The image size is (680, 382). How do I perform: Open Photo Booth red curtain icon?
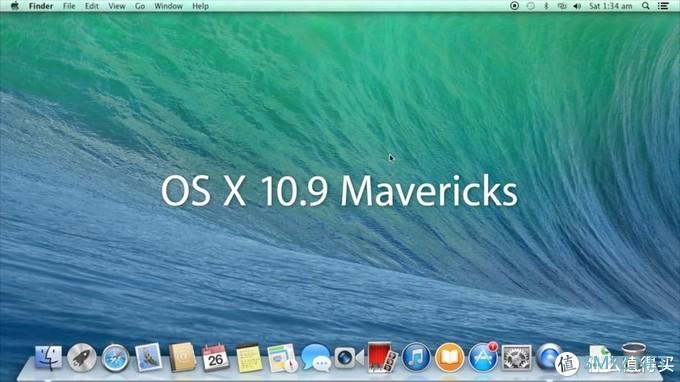click(381, 357)
